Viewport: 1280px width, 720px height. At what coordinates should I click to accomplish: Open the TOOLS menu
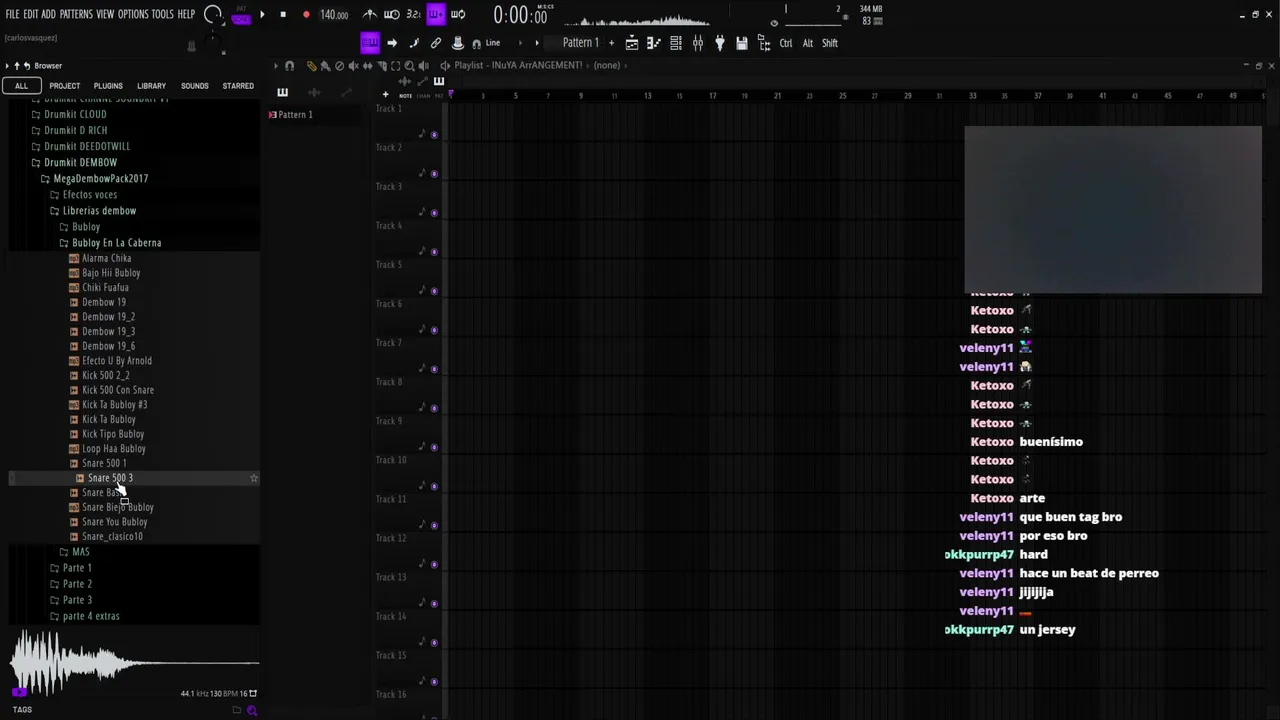(162, 14)
